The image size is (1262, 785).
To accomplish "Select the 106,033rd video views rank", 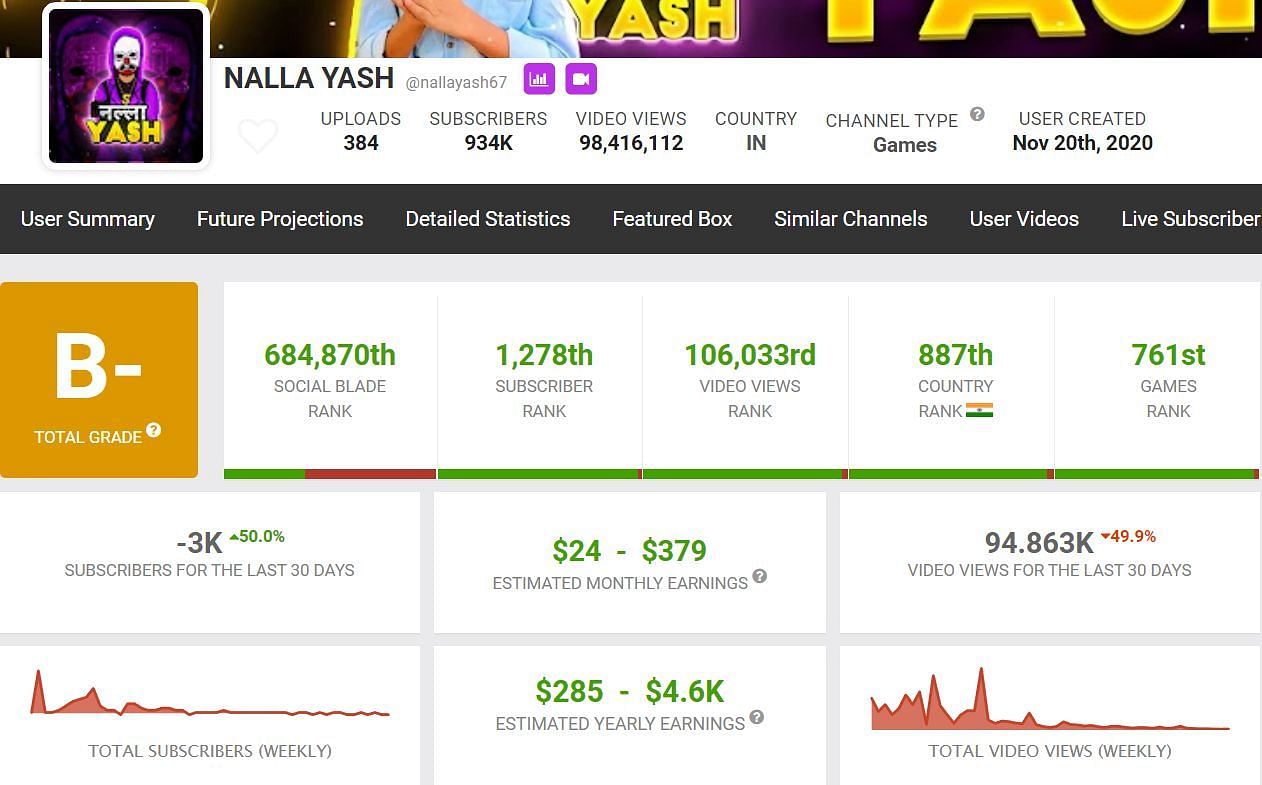I will point(750,355).
